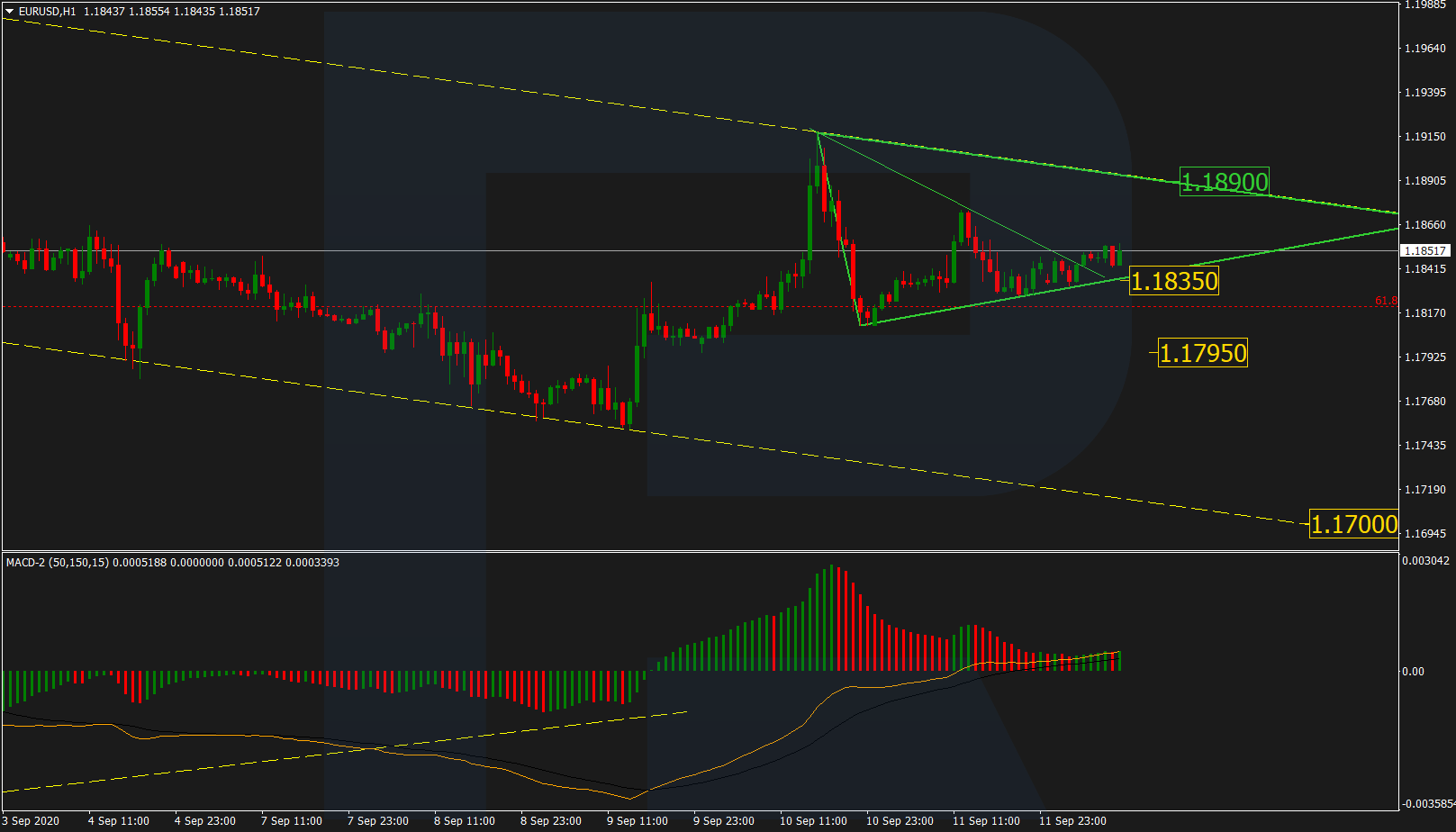
Task: Click the 1.18170 price scale value
Action: point(1425,313)
